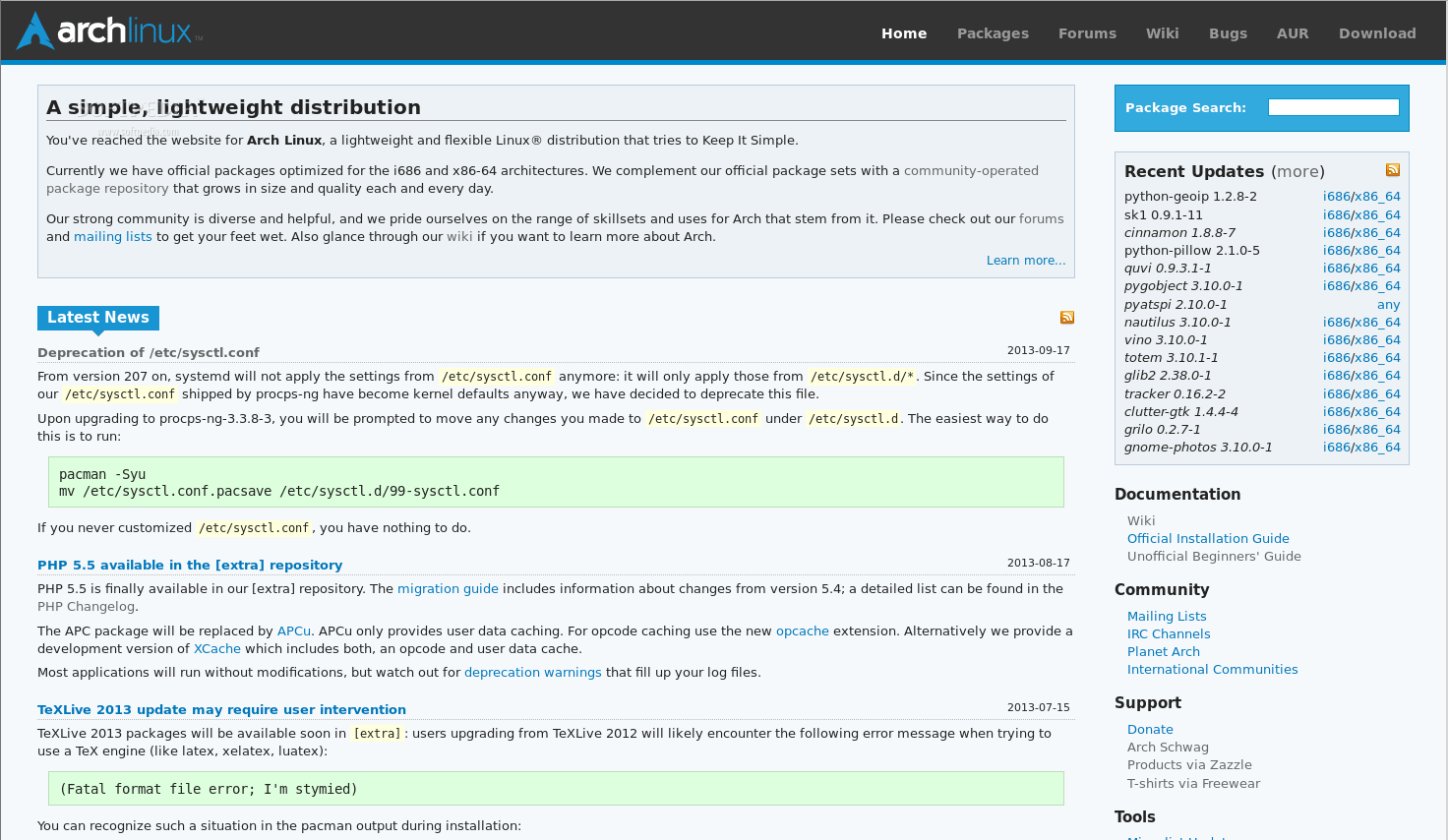Image resolution: width=1448 pixels, height=840 pixels.
Task: Click the 2013-09-17 news date
Action: pyautogui.click(x=1039, y=350)
